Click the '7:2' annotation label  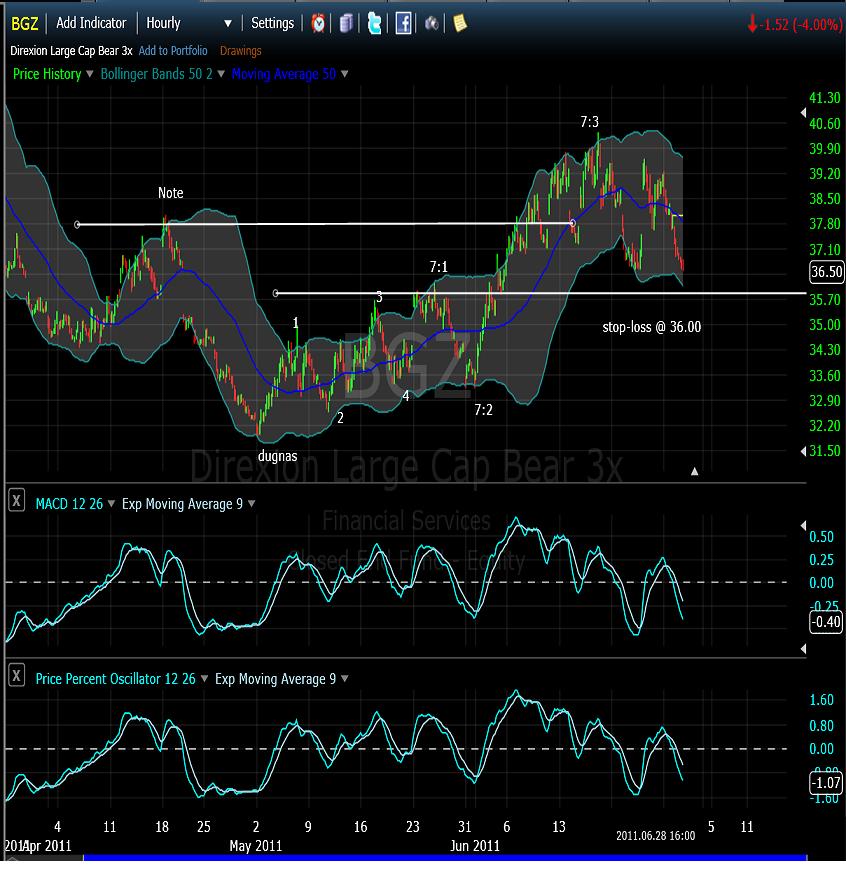point(483,410)
